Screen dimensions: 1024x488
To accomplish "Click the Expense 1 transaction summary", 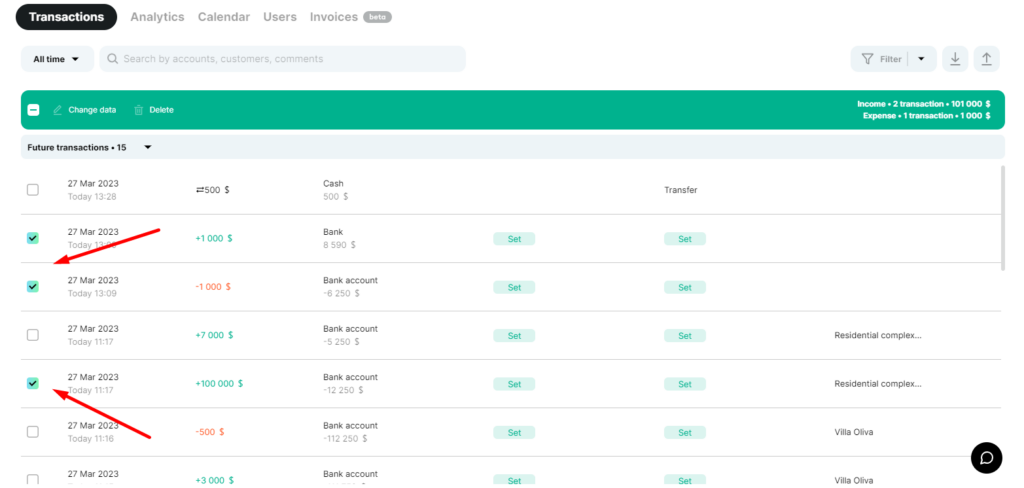I will click(x=926, y=116).
